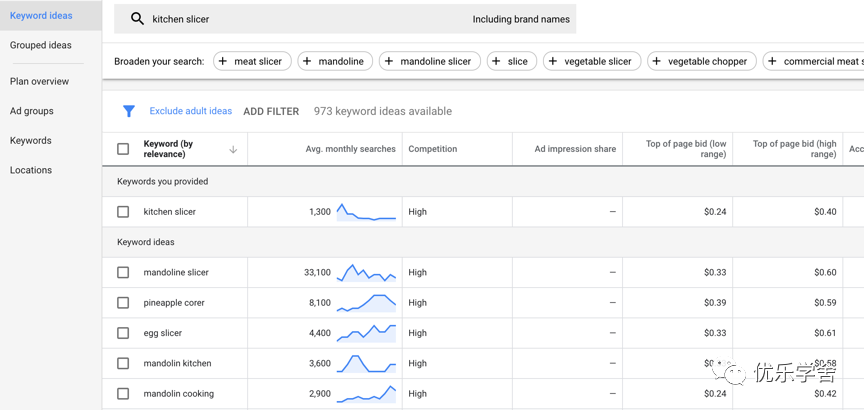Click the Exclude adult ideas link
Image resolution: width=864 pixels, height=410 pixels.
click(191, 111)
